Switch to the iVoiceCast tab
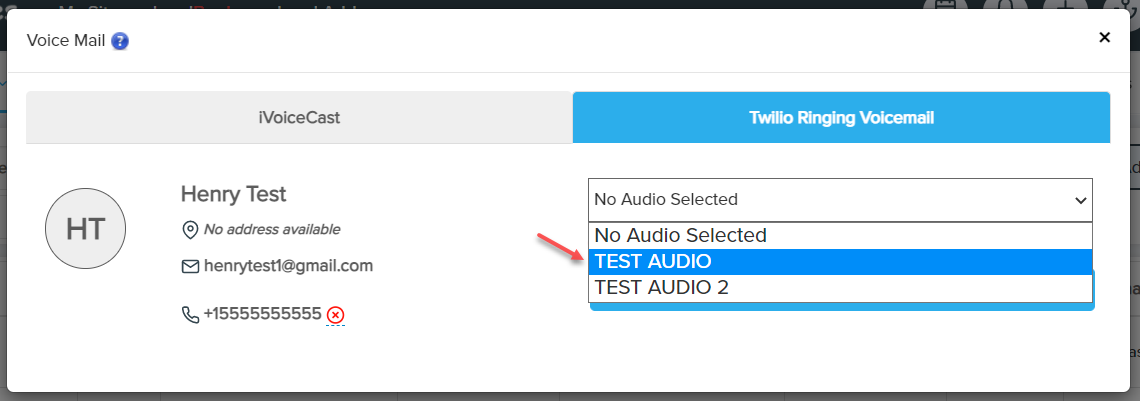 tap(299, 118)
